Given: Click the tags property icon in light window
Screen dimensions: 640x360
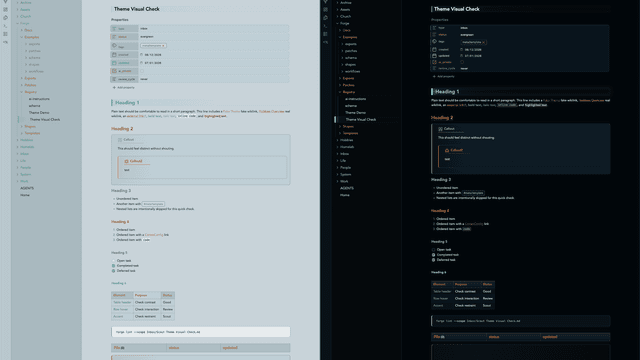Looking at the screenshot, I should click(x=114, y=46).
